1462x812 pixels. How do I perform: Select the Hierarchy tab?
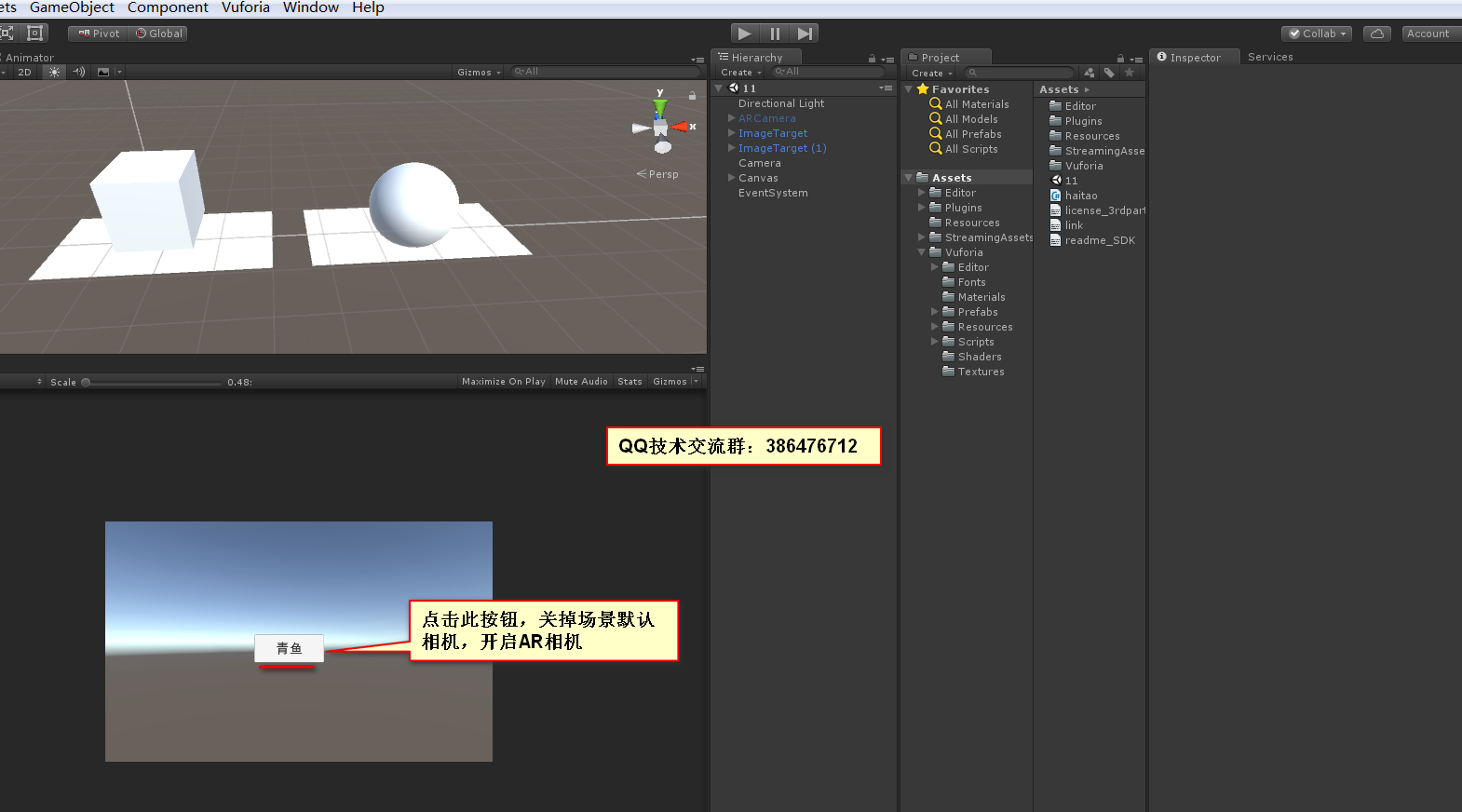pyautogui.click(x=756, y=57)
